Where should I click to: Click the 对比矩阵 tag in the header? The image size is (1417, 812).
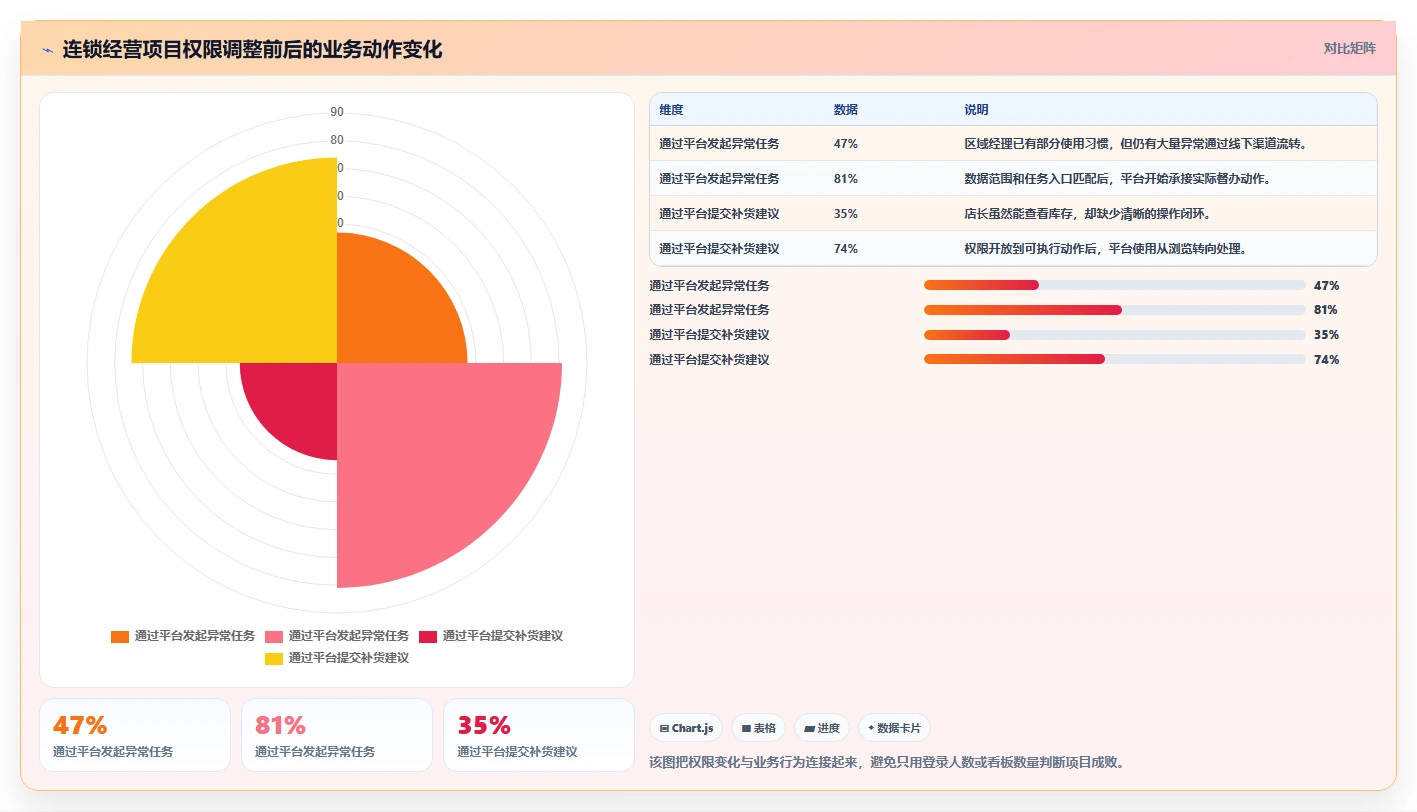click(x=1349, y=48)
